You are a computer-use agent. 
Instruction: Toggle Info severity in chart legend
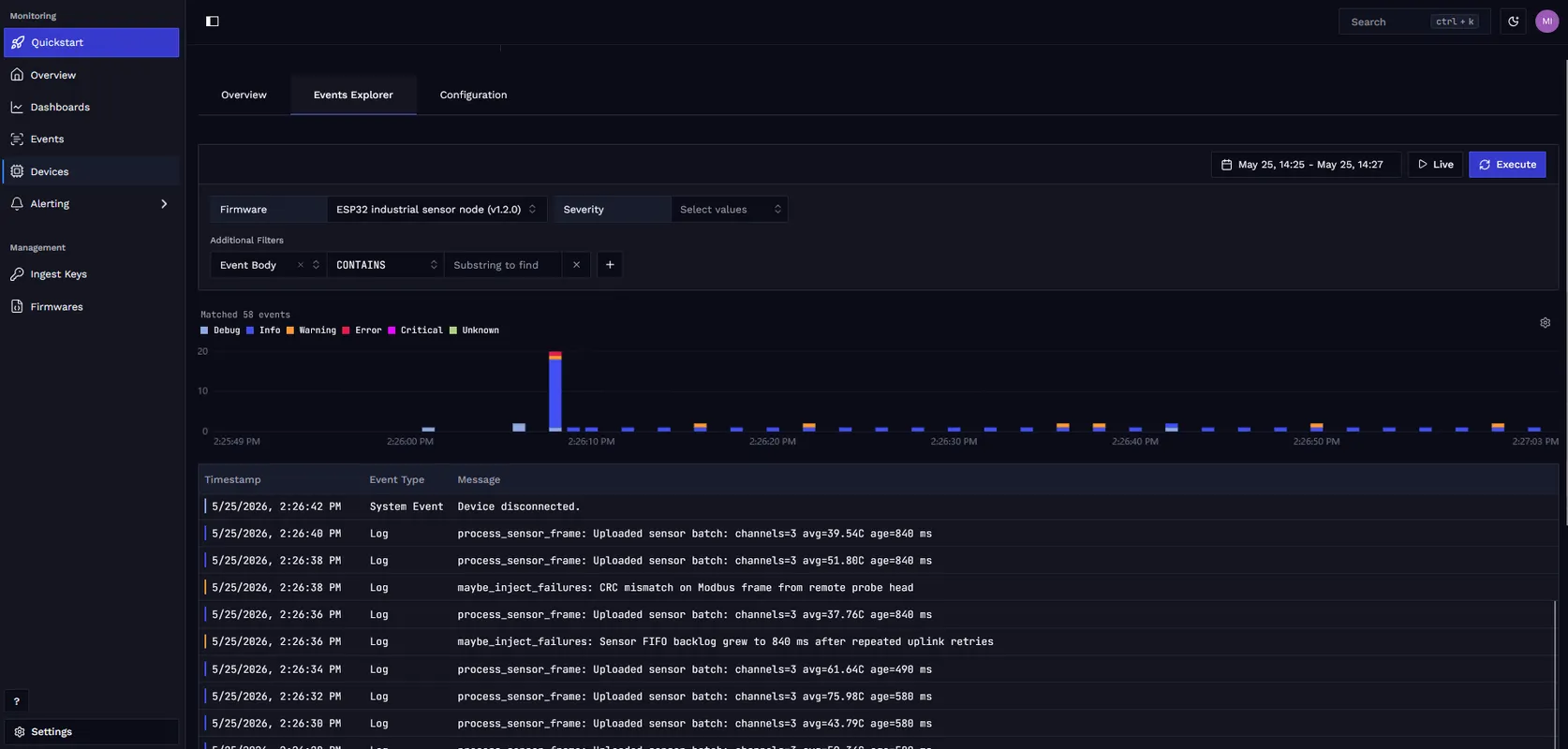tap(263, 330)
